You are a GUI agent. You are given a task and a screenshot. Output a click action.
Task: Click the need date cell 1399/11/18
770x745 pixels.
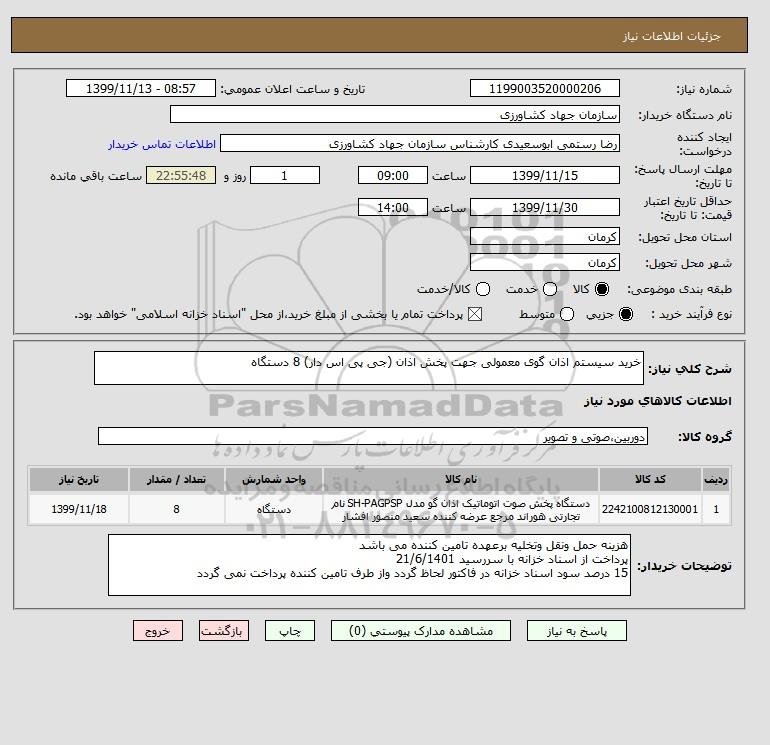(x=79, y=509)
